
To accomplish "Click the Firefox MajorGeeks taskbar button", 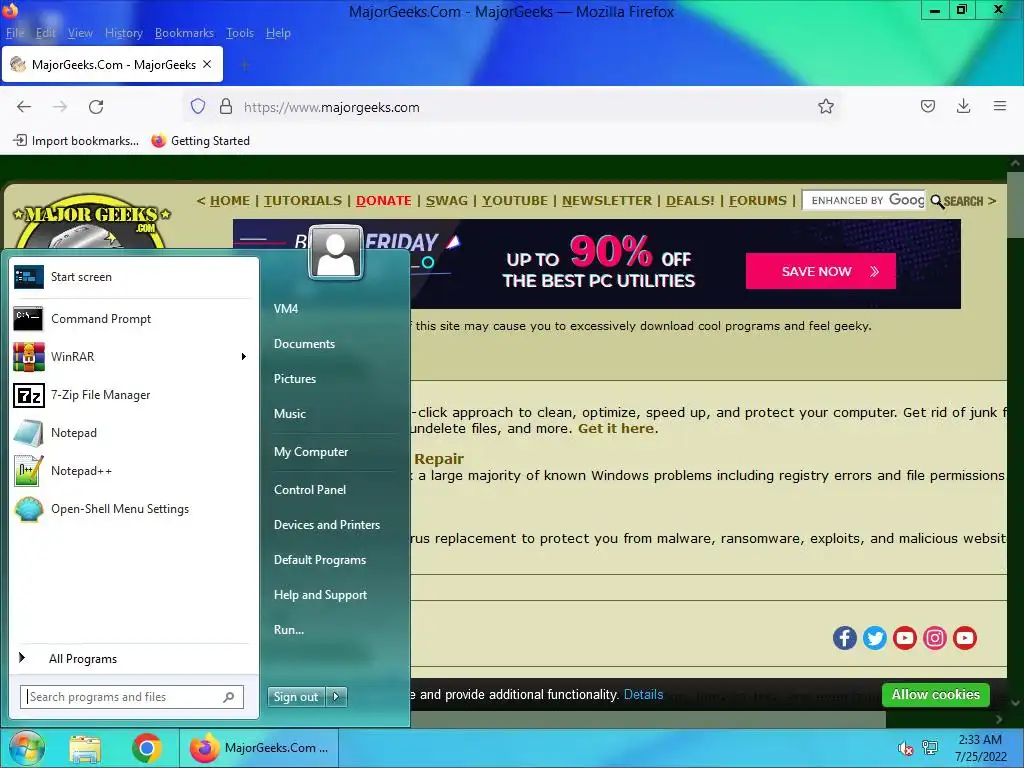I will 259,748.
